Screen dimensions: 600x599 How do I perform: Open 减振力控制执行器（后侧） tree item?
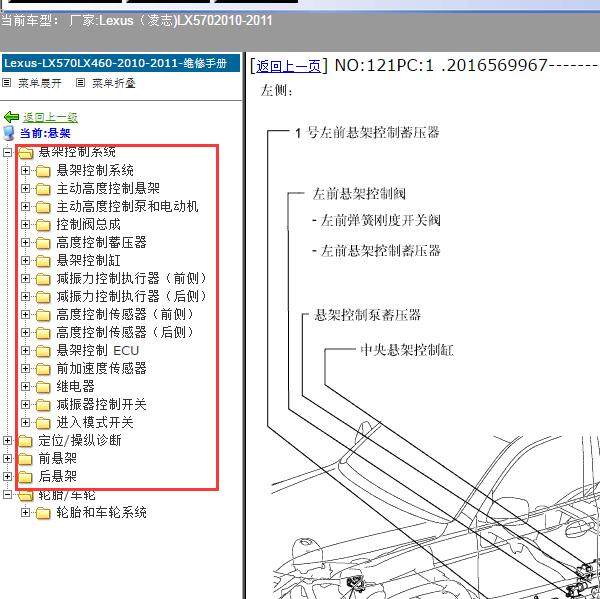tap(131, 297)
